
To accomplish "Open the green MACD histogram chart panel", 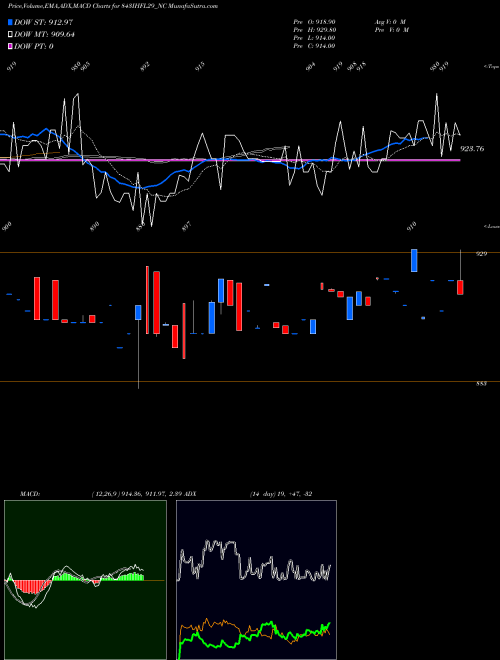I will [85, 580].
